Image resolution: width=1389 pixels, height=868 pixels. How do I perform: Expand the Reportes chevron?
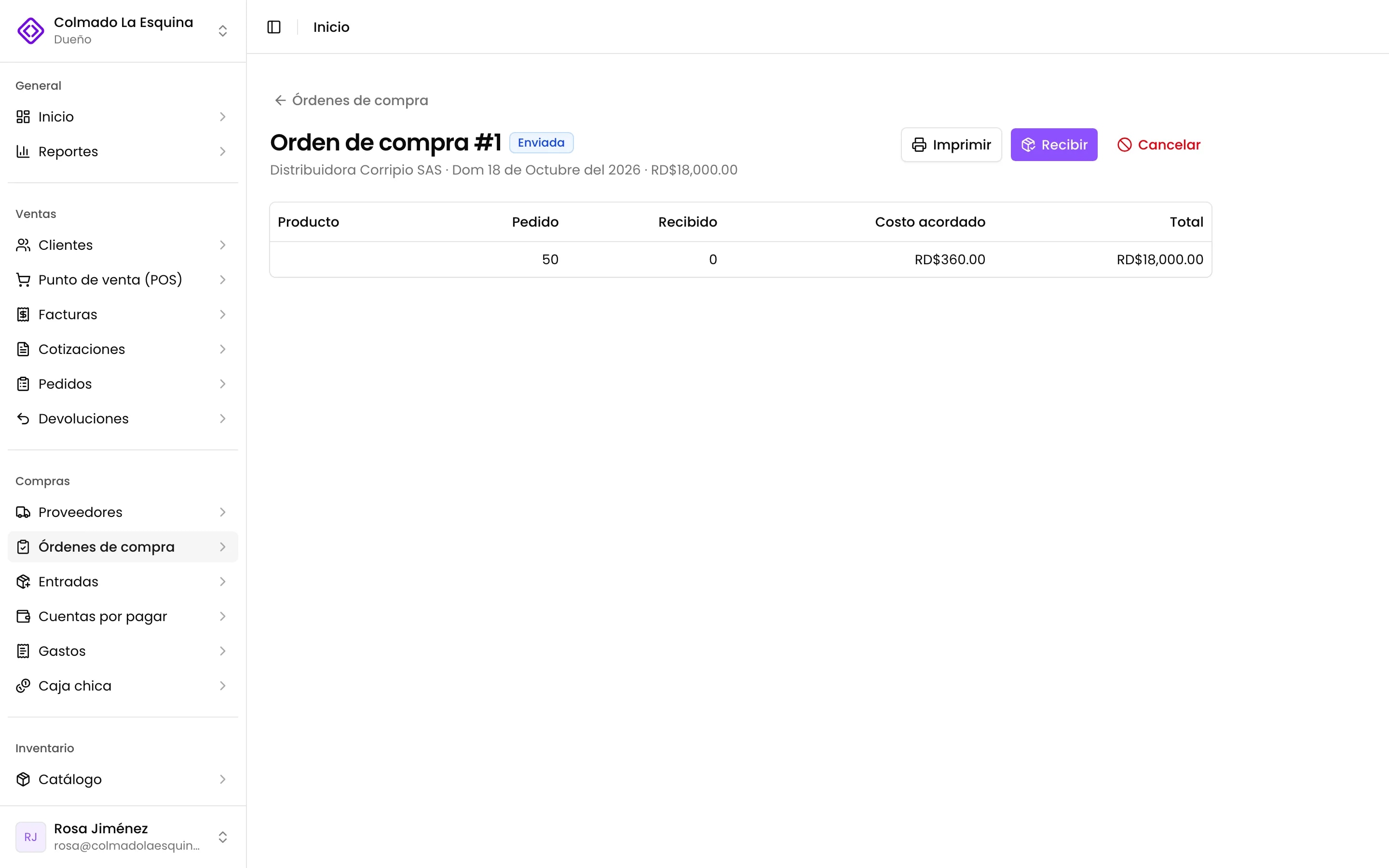click(x=223, y=151)
